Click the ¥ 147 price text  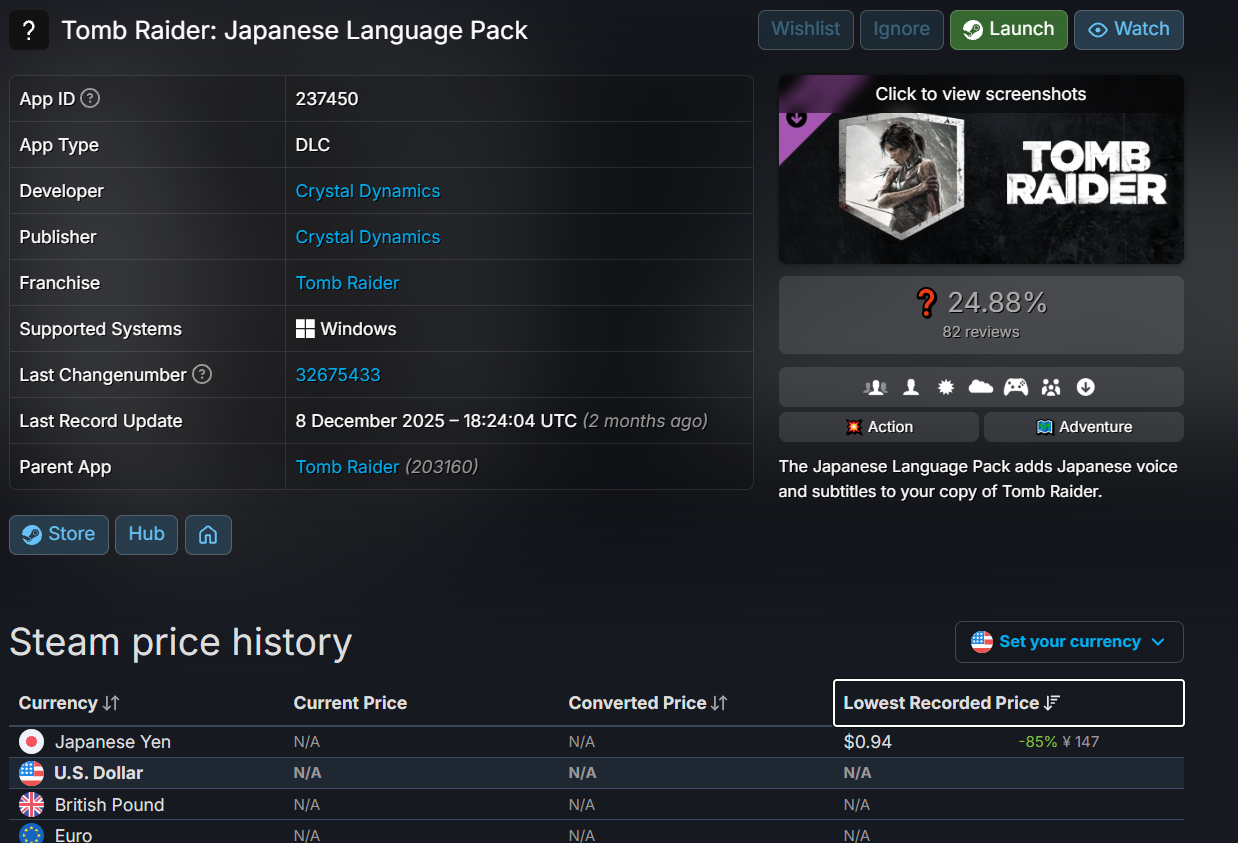tap(1080, 742)
